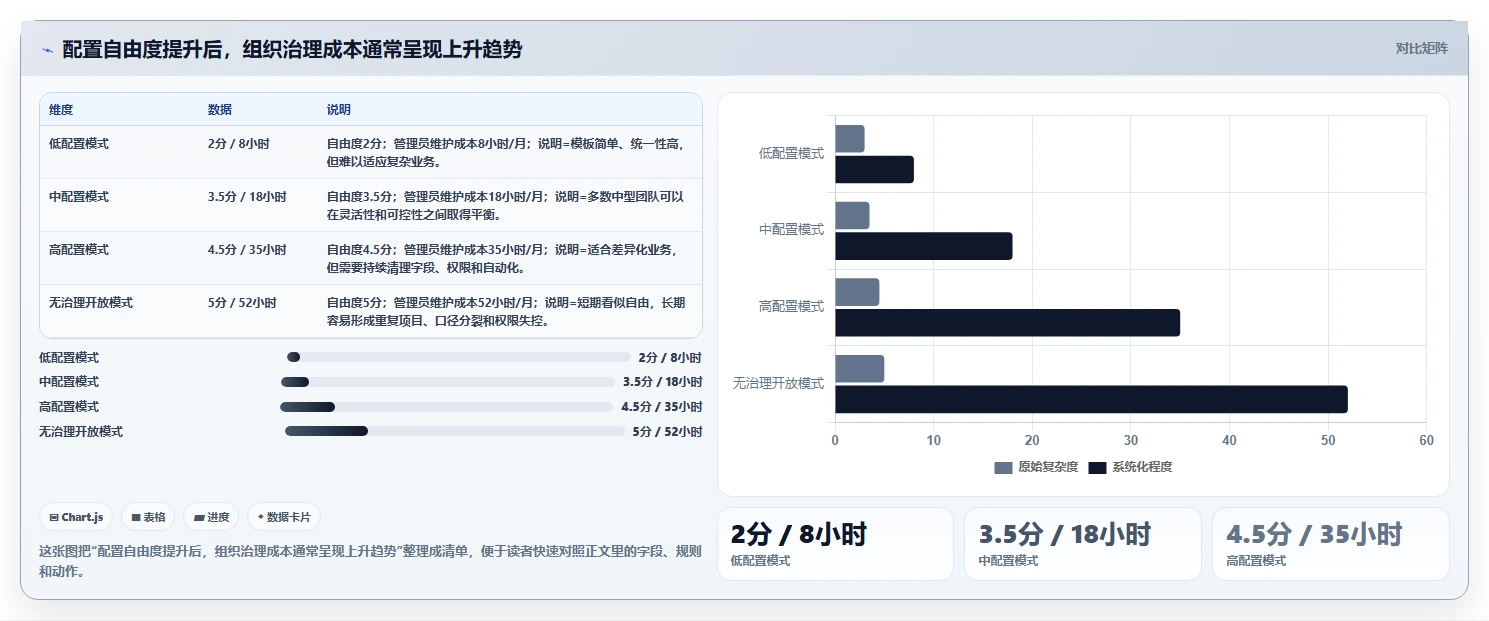Click the table cell 3.5分 / 18小时
The width and height of the screenshot is (1489, 621).
coord(247,197)
